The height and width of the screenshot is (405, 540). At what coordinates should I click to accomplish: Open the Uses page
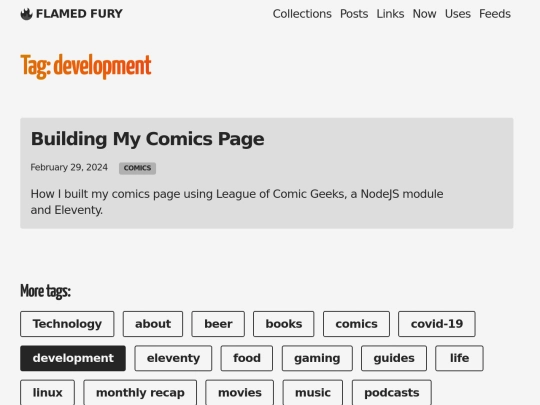click(458, 14)
